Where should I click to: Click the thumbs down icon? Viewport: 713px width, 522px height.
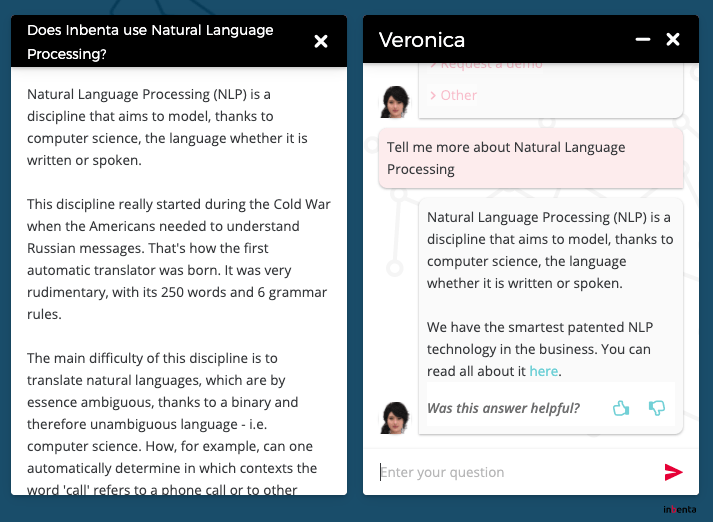pos(657,407)
